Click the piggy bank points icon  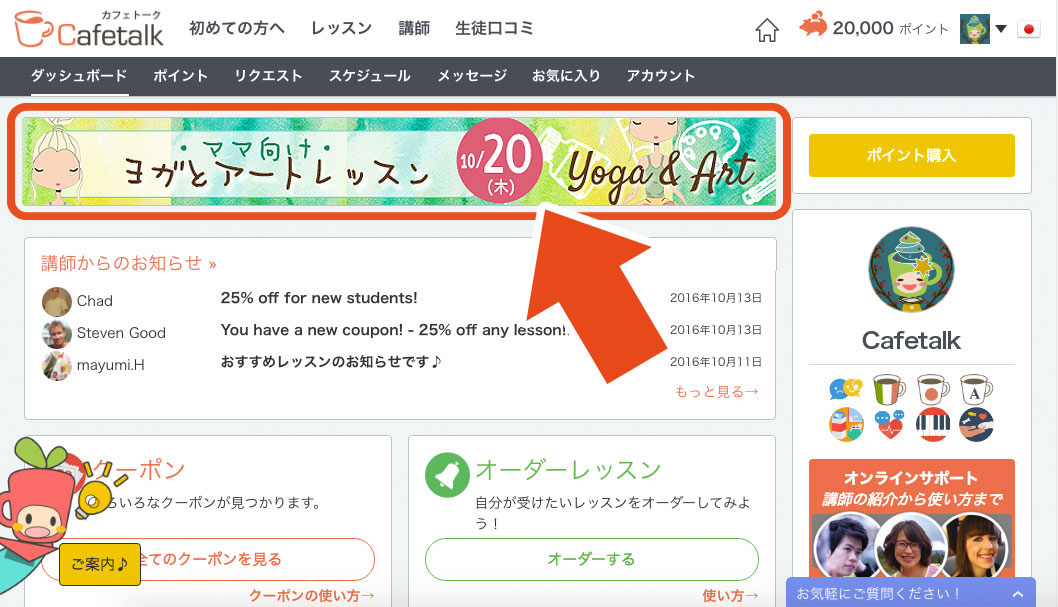(813, 24)
